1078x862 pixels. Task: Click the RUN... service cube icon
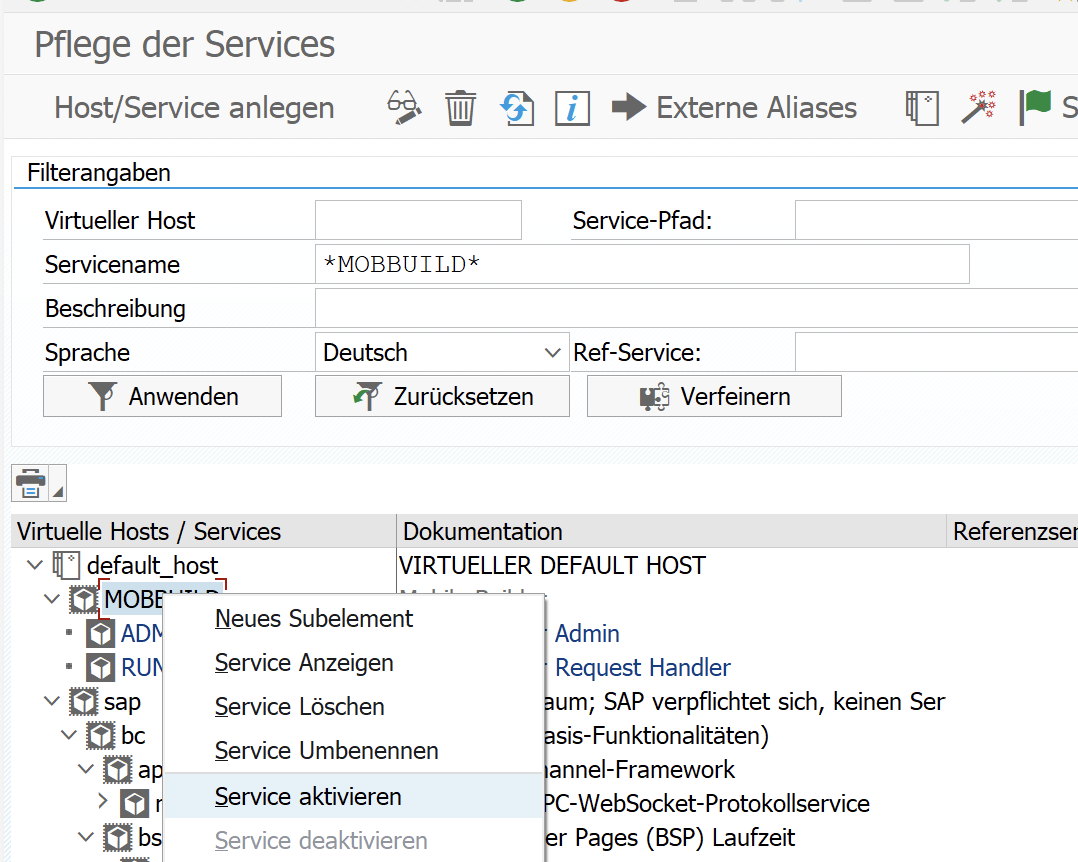pos(100,667)
